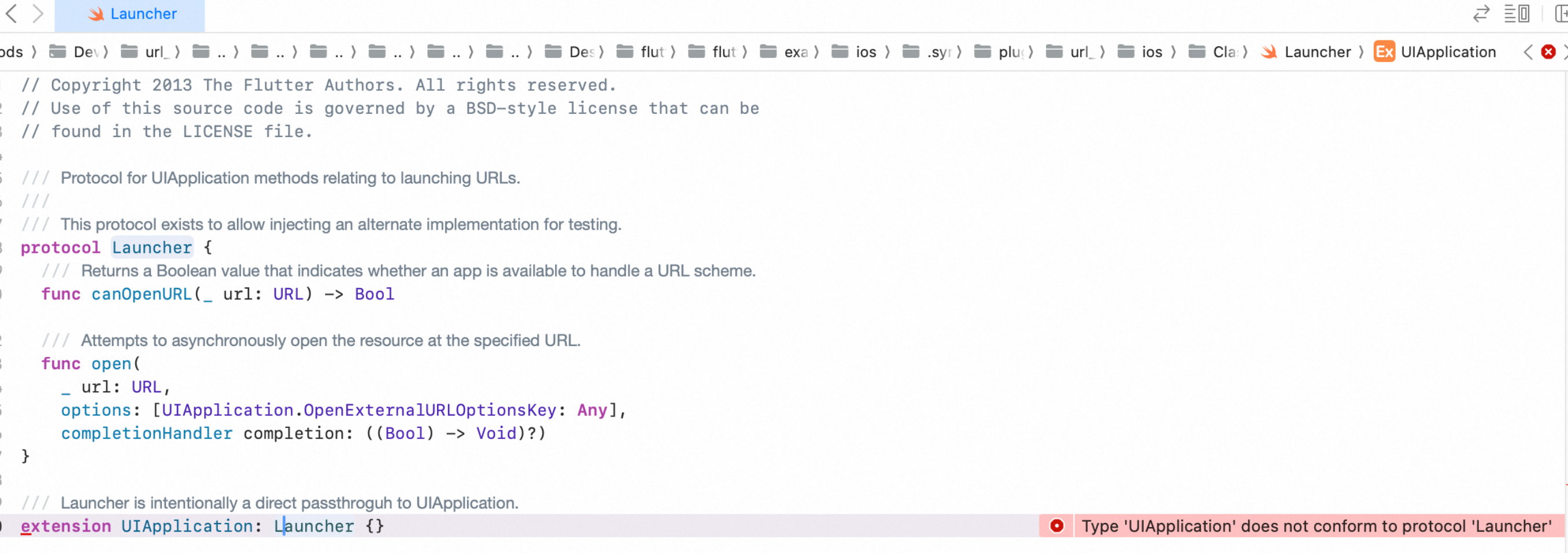Click the 'Any' type in the options dictionary
Image resolution: width=1568 pixels, height=553 pixels.
(592, 410)
